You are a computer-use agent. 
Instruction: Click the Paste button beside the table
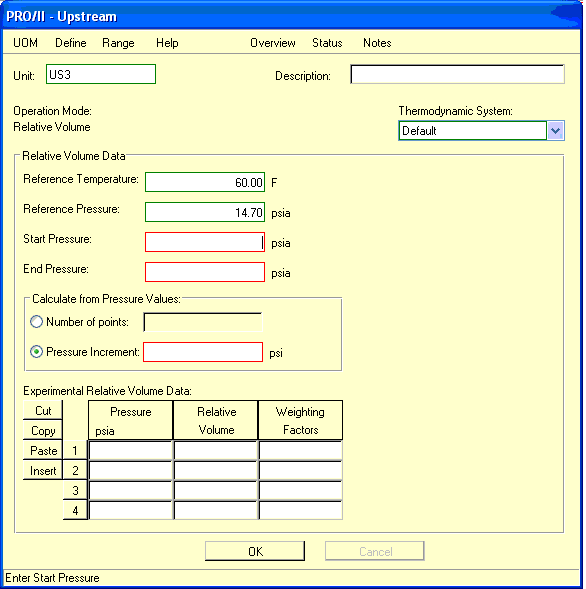point(43,450)
